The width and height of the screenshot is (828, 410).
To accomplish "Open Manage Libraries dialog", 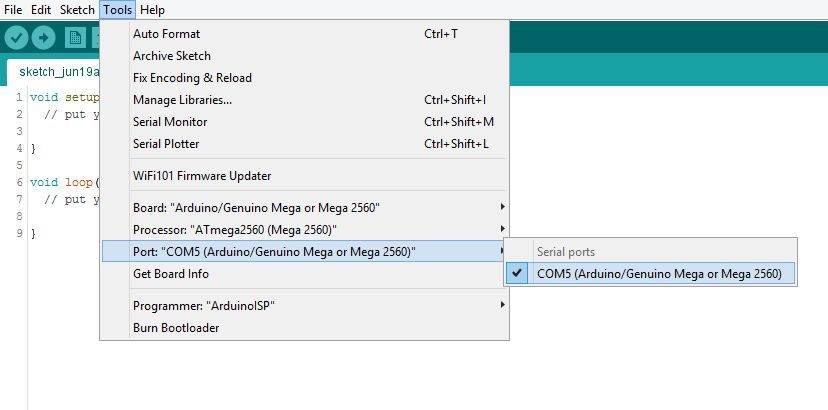I will 305,100.
